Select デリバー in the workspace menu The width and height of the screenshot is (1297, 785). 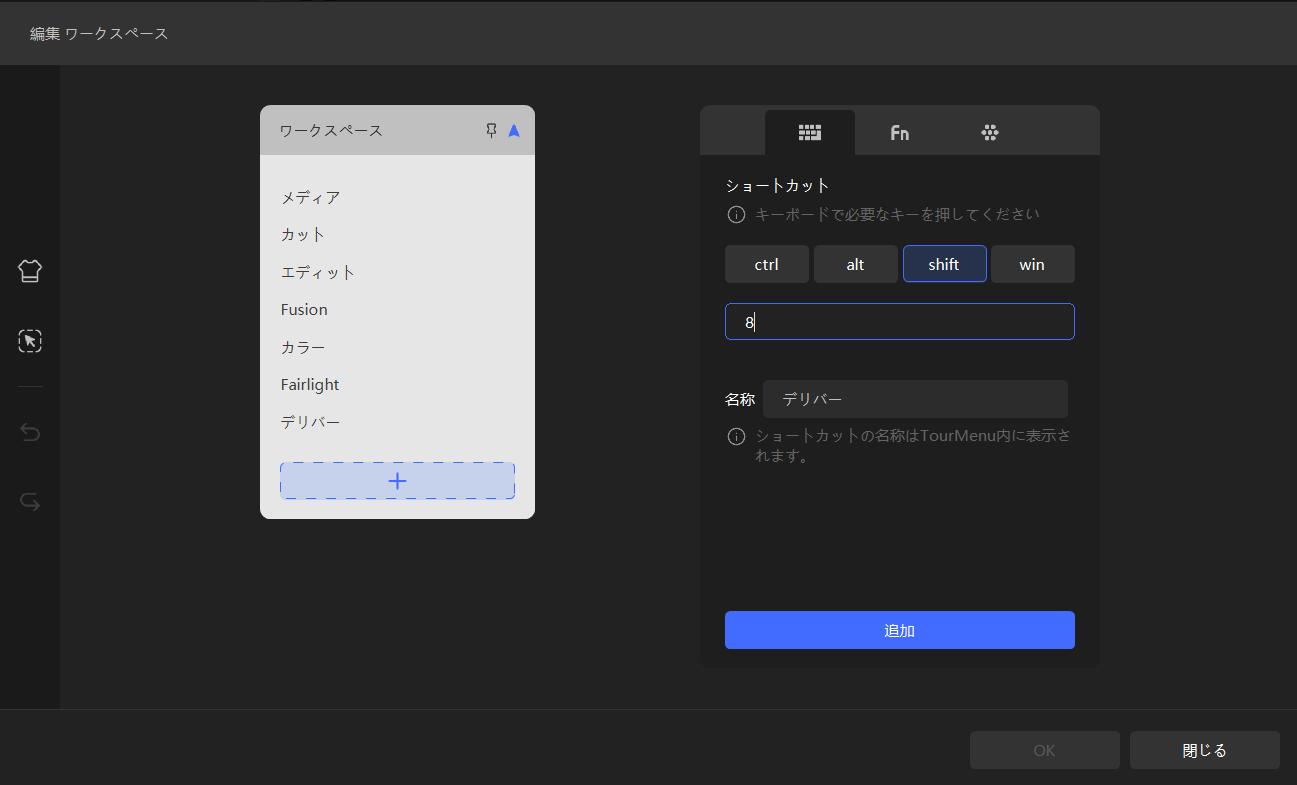point(311,422)
